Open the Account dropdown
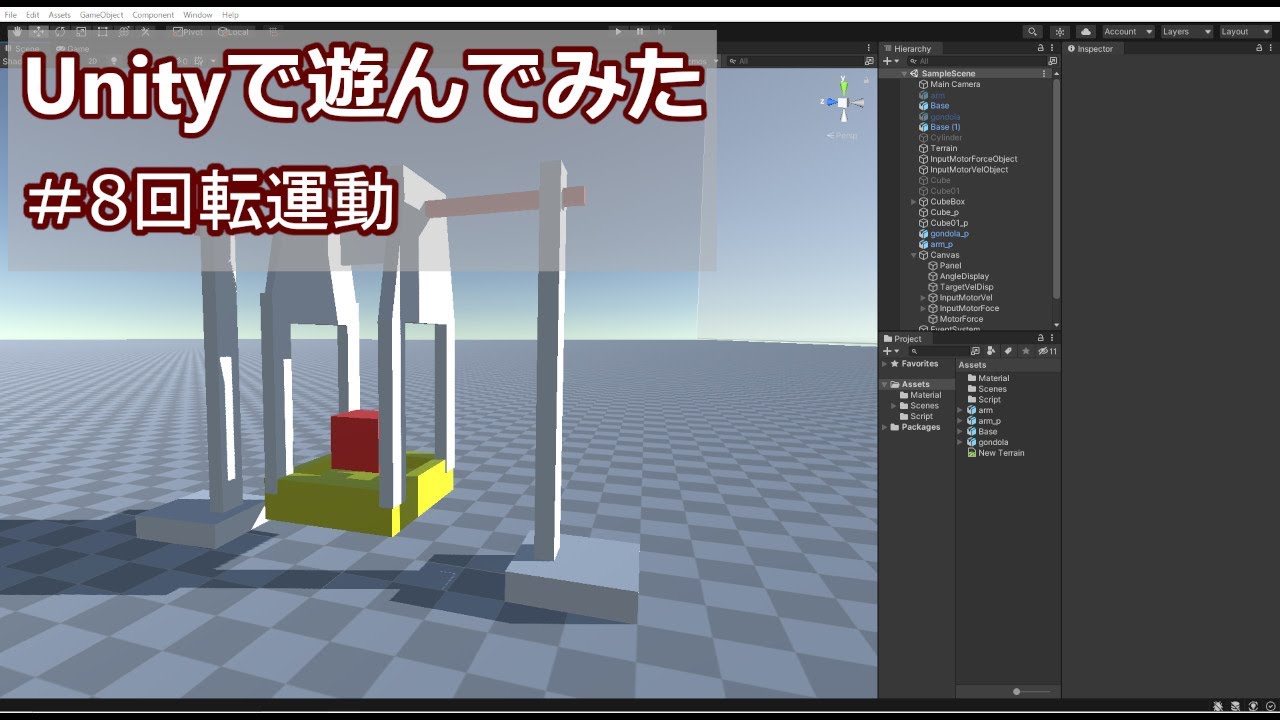1280x720 pixels. click(x=1127, y=32)
